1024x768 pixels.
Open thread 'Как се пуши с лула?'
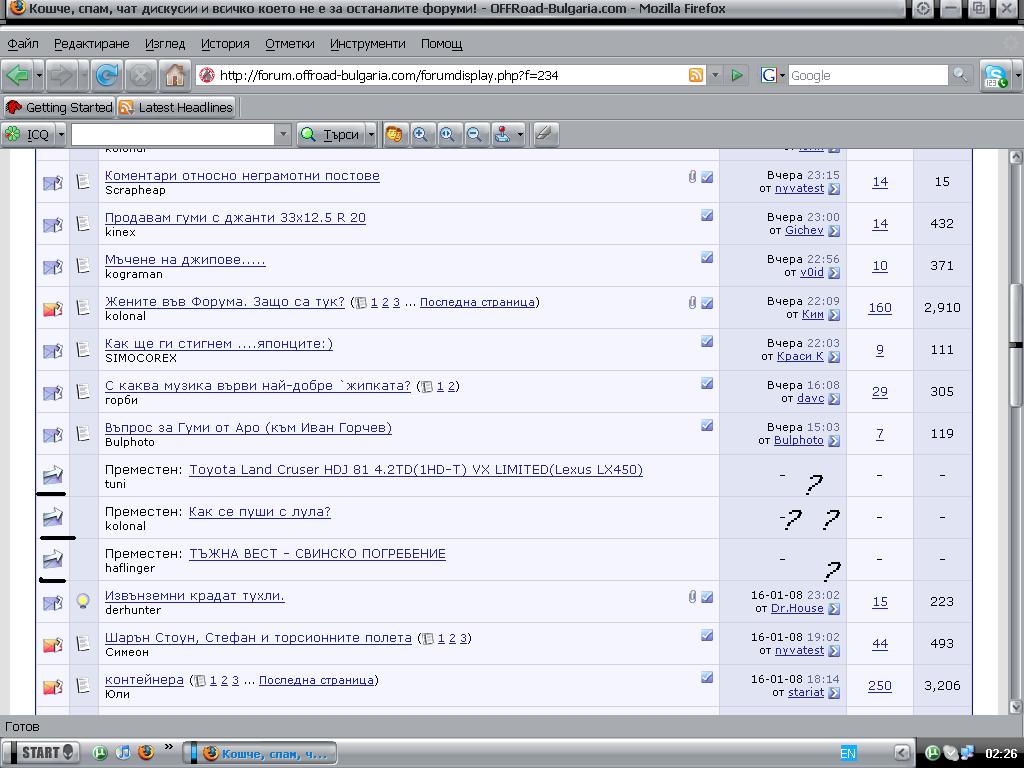click(259, 512)
